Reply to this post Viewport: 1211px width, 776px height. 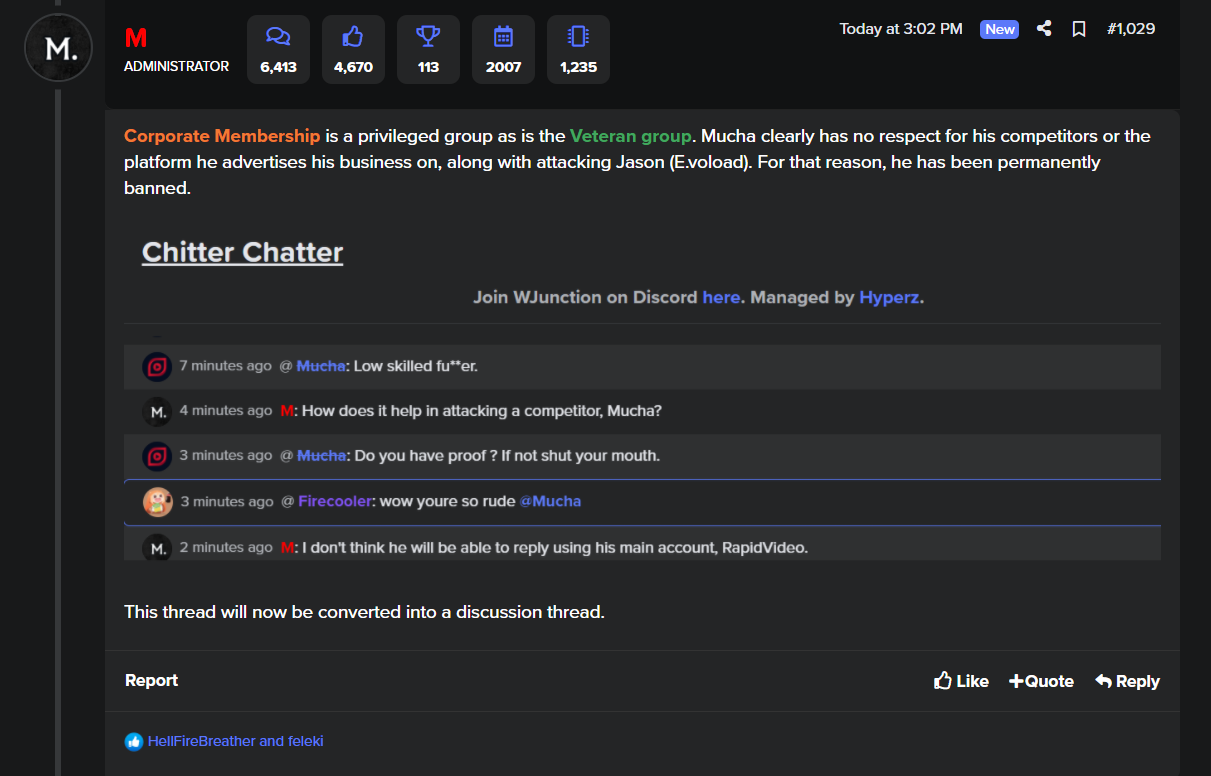[1127, 681]
